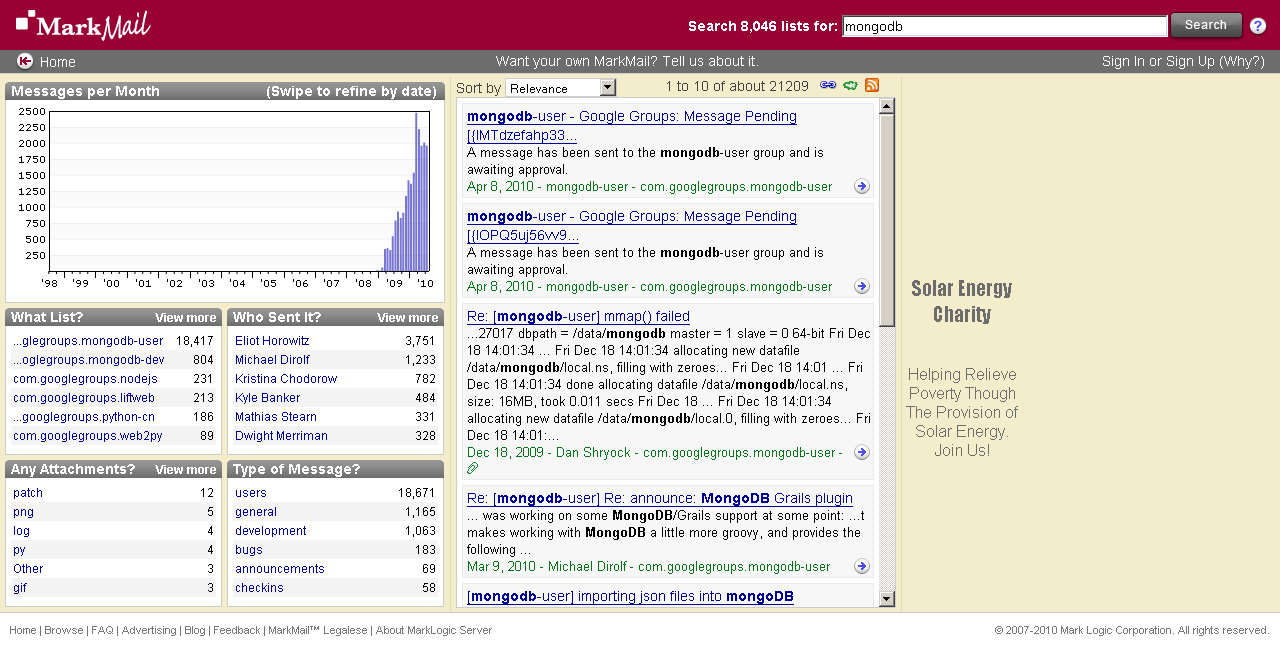Image resolution: width=1280 pixels, height=647 pixels.
Task: Filter by sender Mathias Stearn
Action: coord(276,417)
